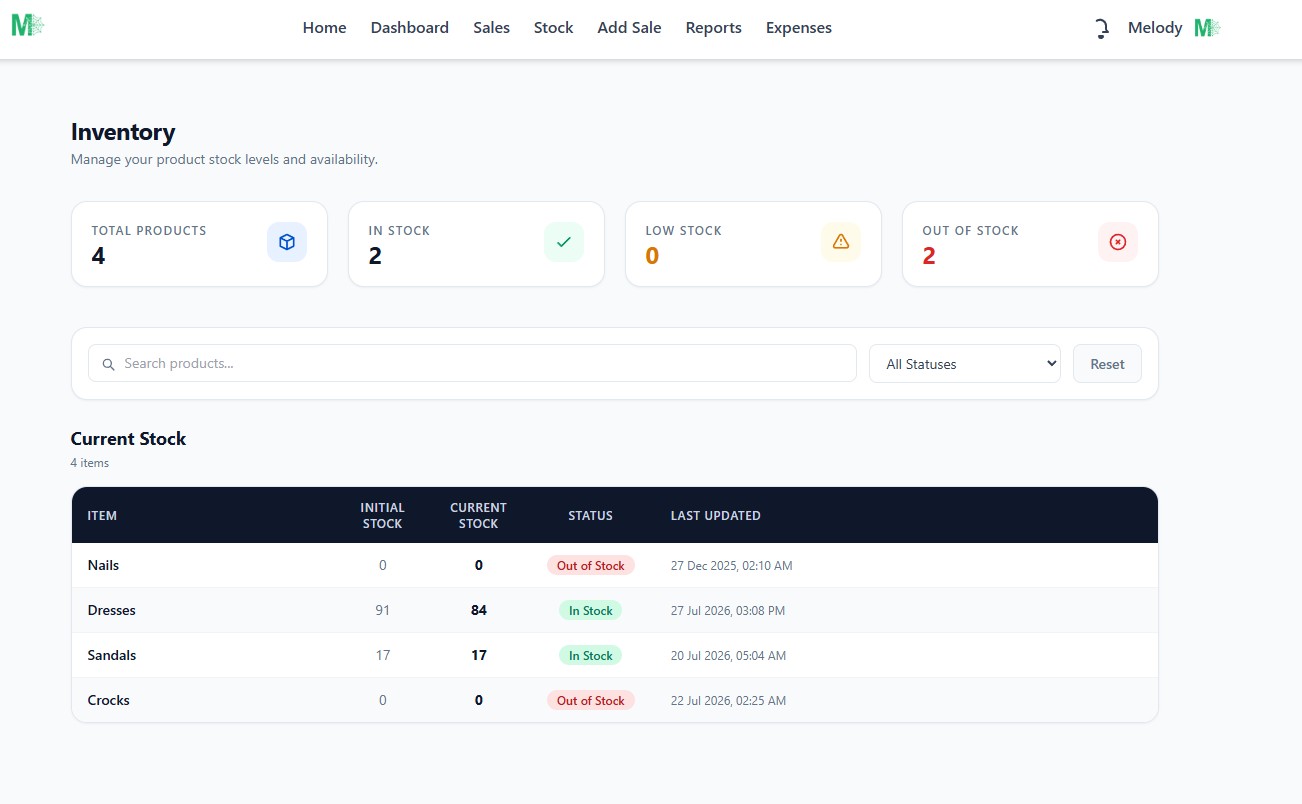1302x804 pixels.
Task: Click the Reset button
Action: [x=1107, y=364]
